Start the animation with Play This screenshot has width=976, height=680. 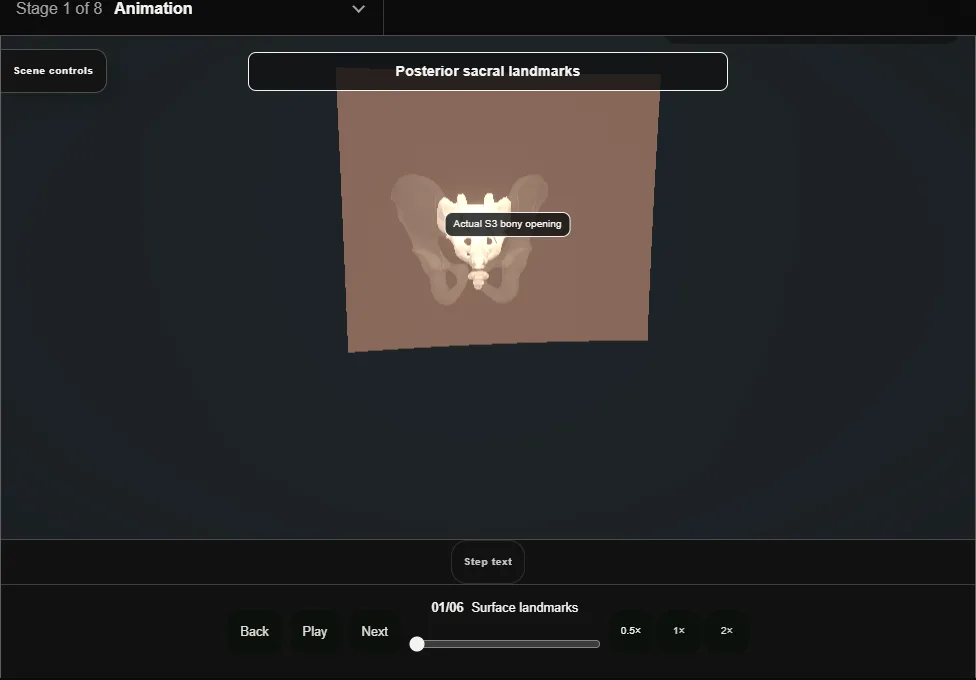coord(314,631)
